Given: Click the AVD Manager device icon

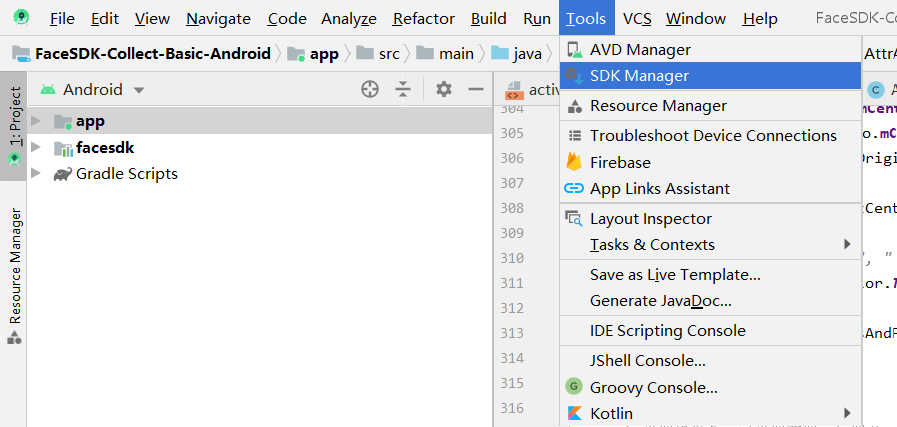Looking at the screenshot, I should pyautogui.click(x=574, y=50).
